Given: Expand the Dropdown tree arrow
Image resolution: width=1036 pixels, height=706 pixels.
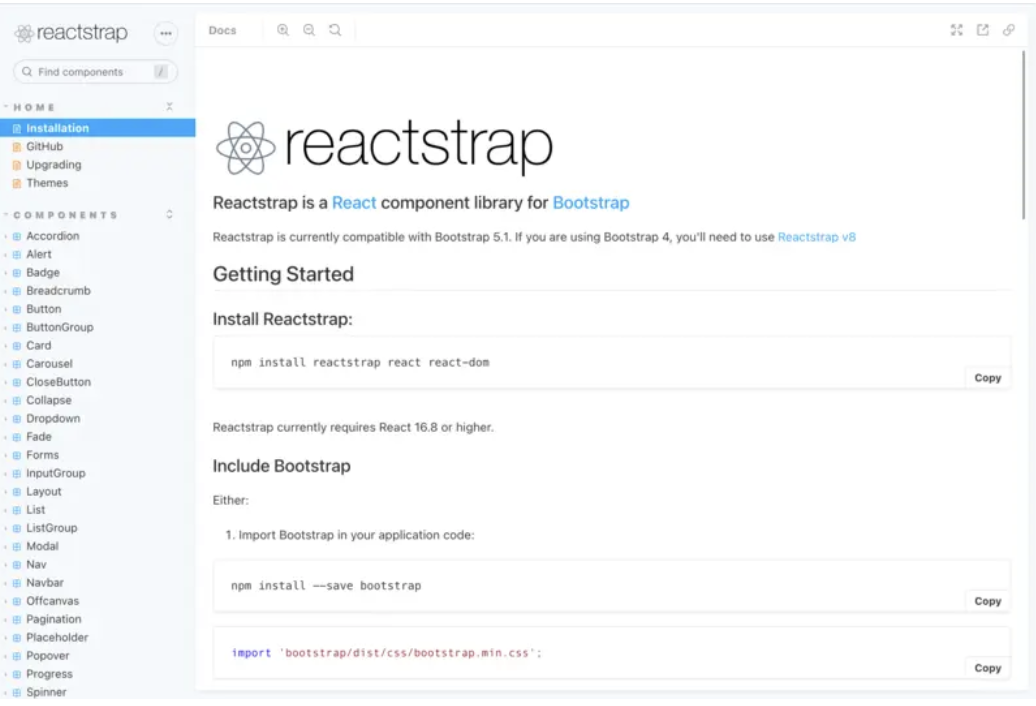Looking at the screenshot, I should coord(6,419).
